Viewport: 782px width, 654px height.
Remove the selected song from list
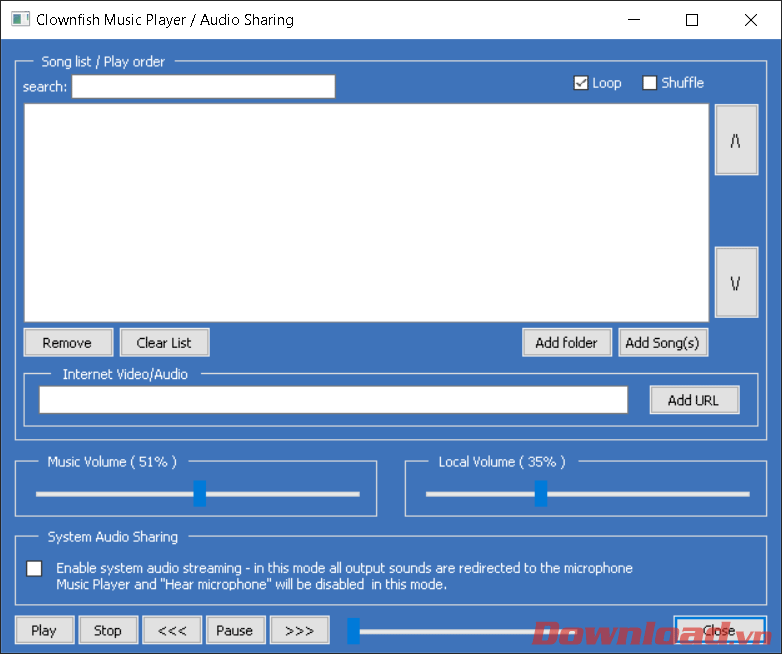(x=67, y=342)
